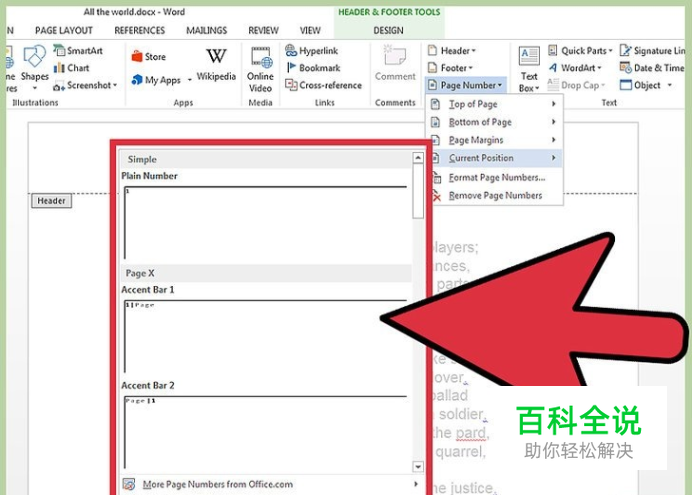Click the gallery scroll up arrow
Viewport: 692px width, 495px height.
pyautogui.click(x=418, y=158)
